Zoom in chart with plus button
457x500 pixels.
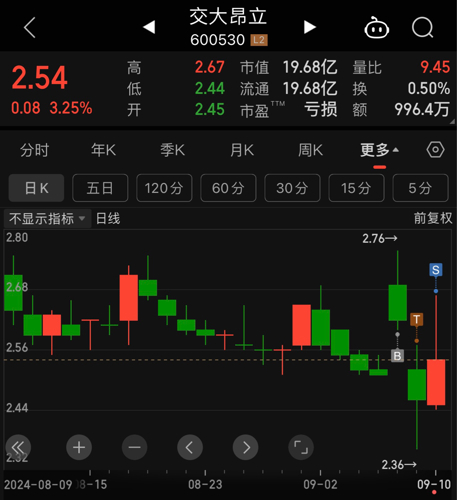coord(79,447)
